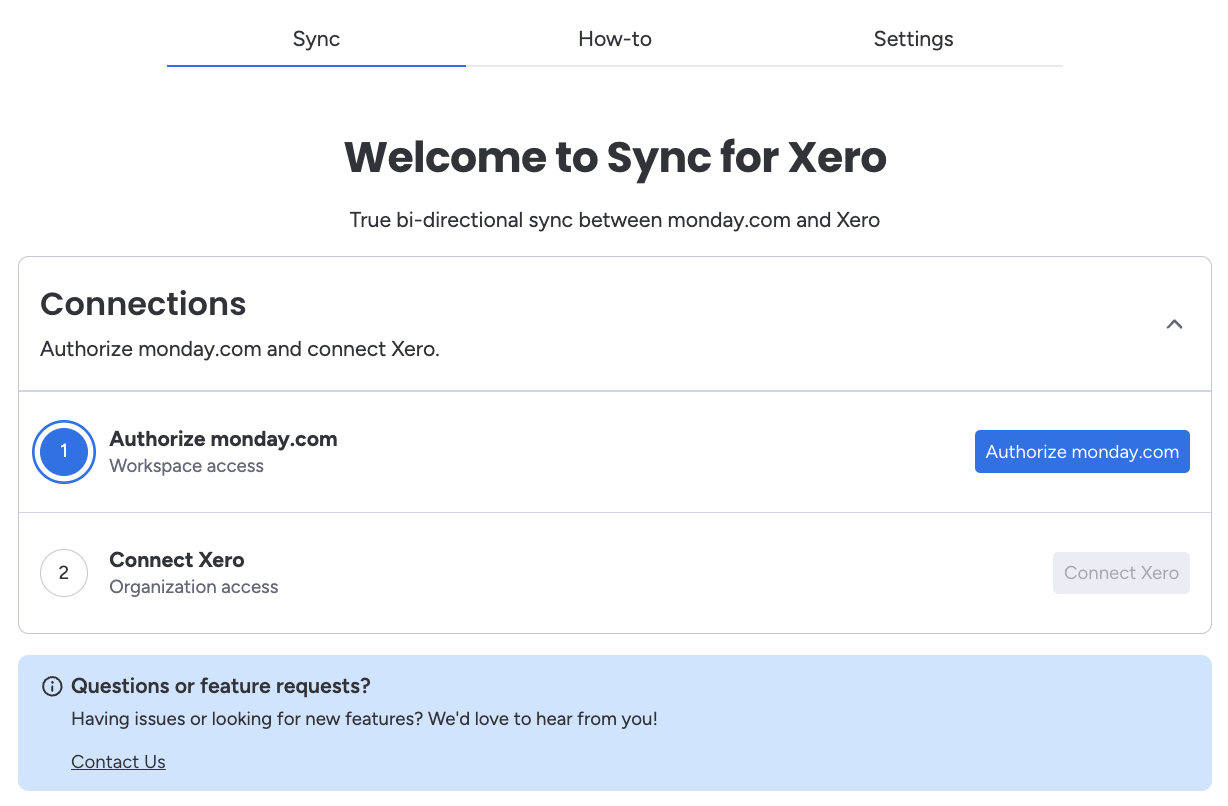Click the Organization access description text
1228x806 pixels.
[x=193, y=587]
